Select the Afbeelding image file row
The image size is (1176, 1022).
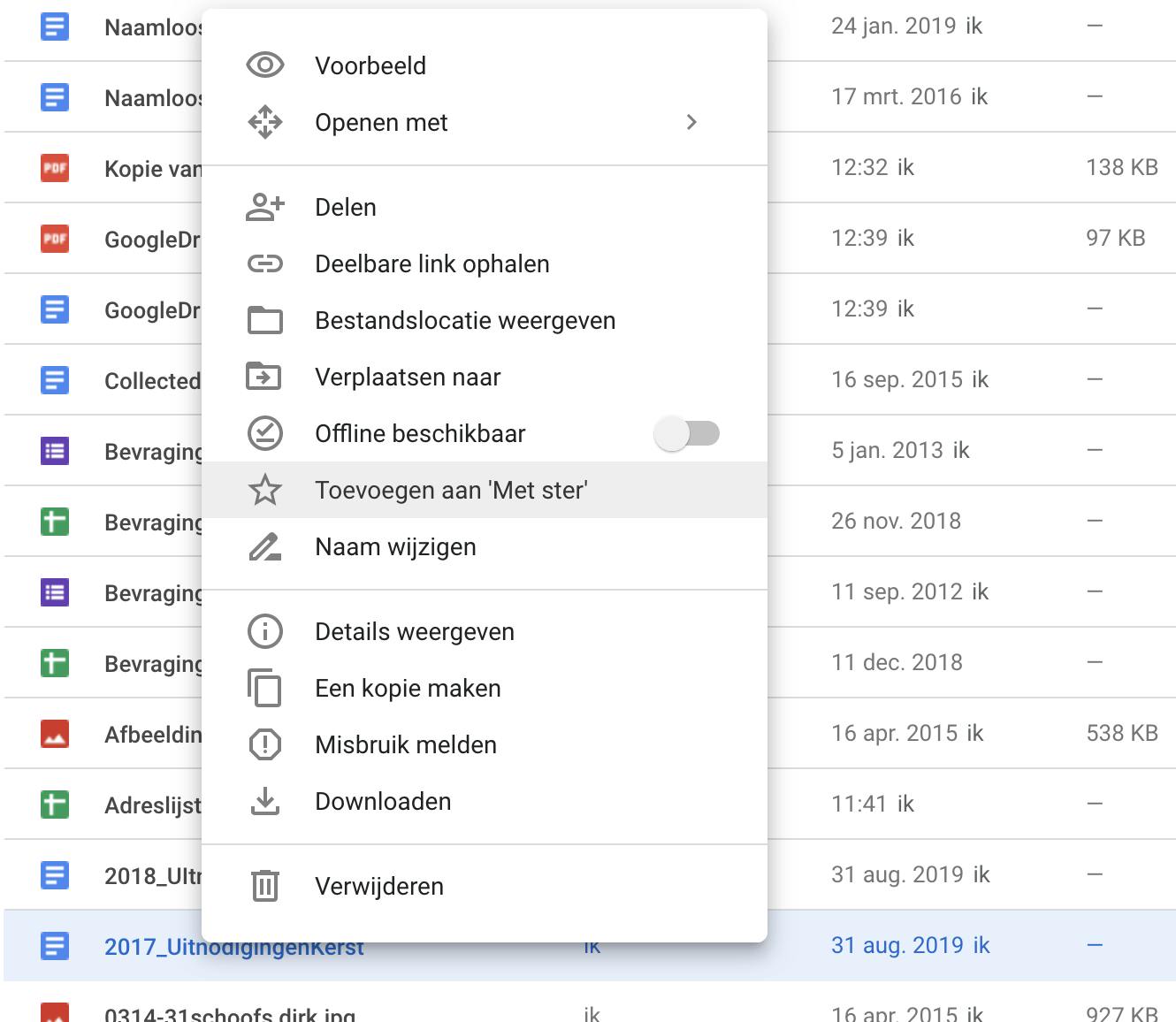click(x=152, y=734)
